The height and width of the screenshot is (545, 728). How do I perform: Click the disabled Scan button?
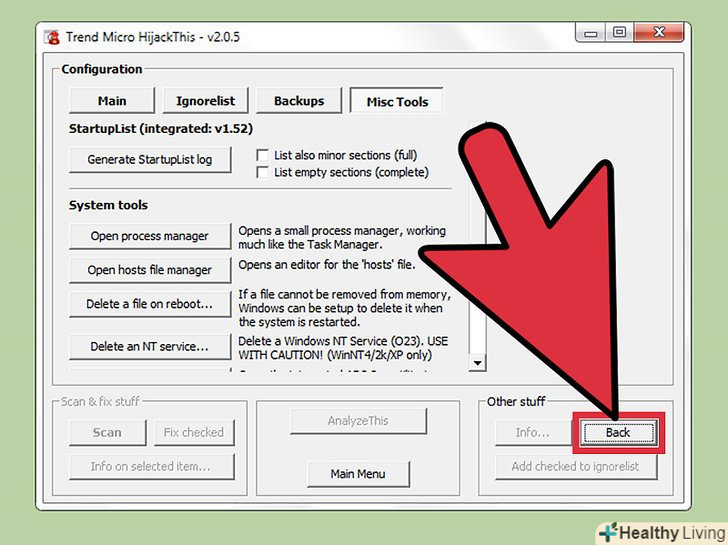(x=107, y=433)
